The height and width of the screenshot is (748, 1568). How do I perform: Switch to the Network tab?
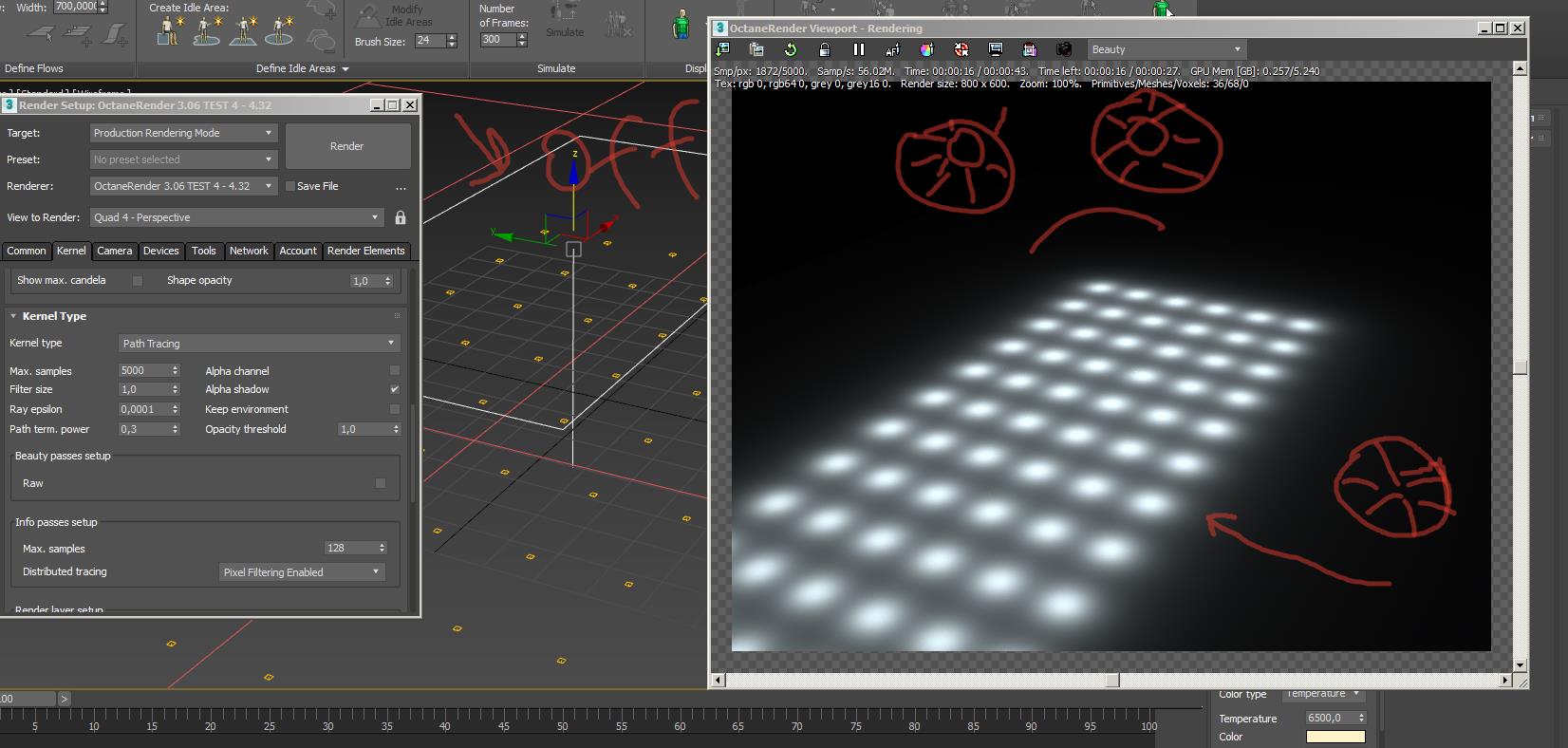(x=249, y=251)
